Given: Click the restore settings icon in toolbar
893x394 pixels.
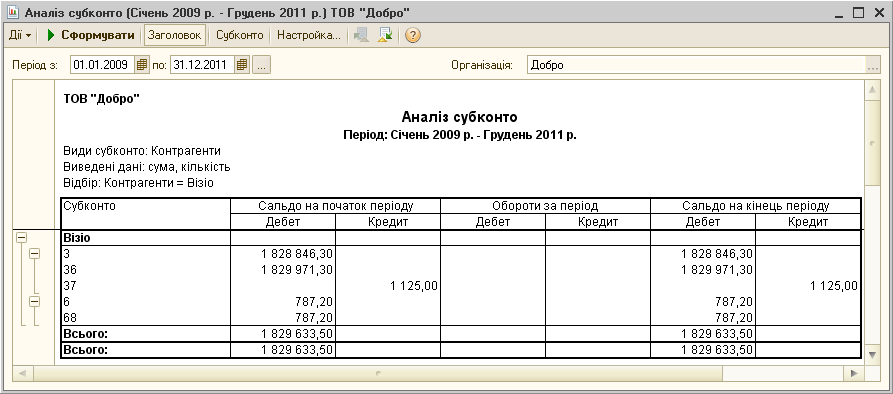Looking at the screenshot, I should click(361, 35).
